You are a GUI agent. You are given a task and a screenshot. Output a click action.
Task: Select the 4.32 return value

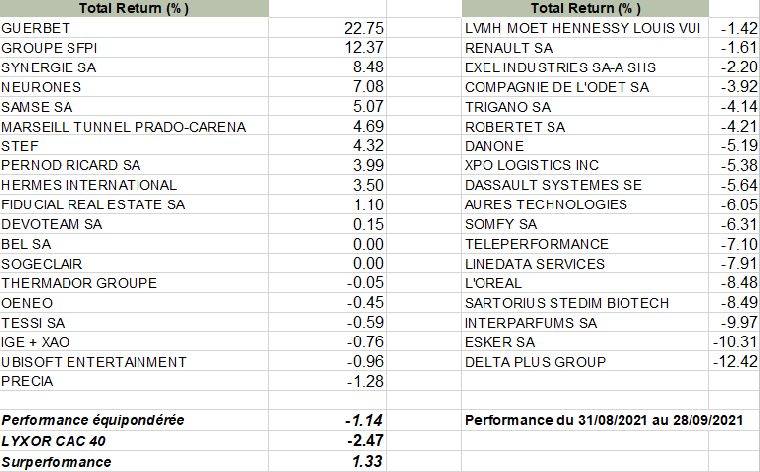click(x=368, y=146)
